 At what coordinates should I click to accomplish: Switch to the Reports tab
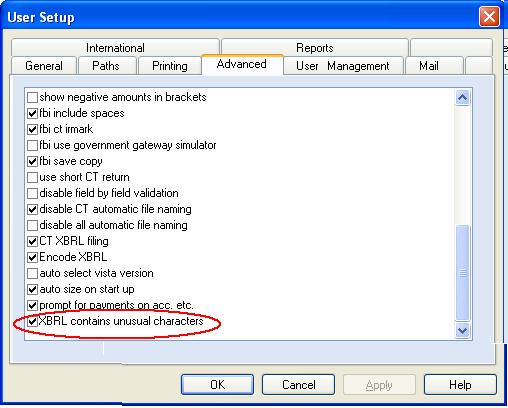tap(315, 48)
